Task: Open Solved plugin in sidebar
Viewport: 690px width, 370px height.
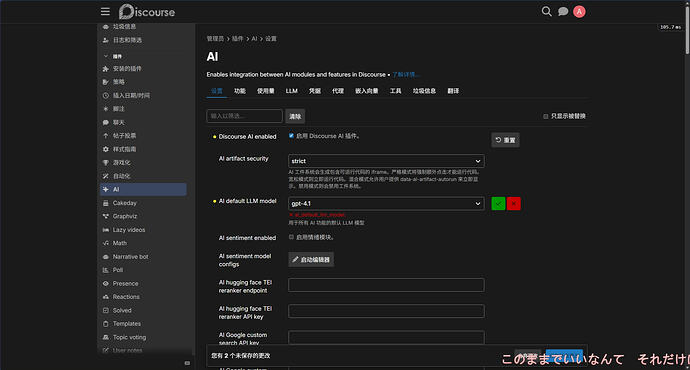Action: (x=143, y=310)
